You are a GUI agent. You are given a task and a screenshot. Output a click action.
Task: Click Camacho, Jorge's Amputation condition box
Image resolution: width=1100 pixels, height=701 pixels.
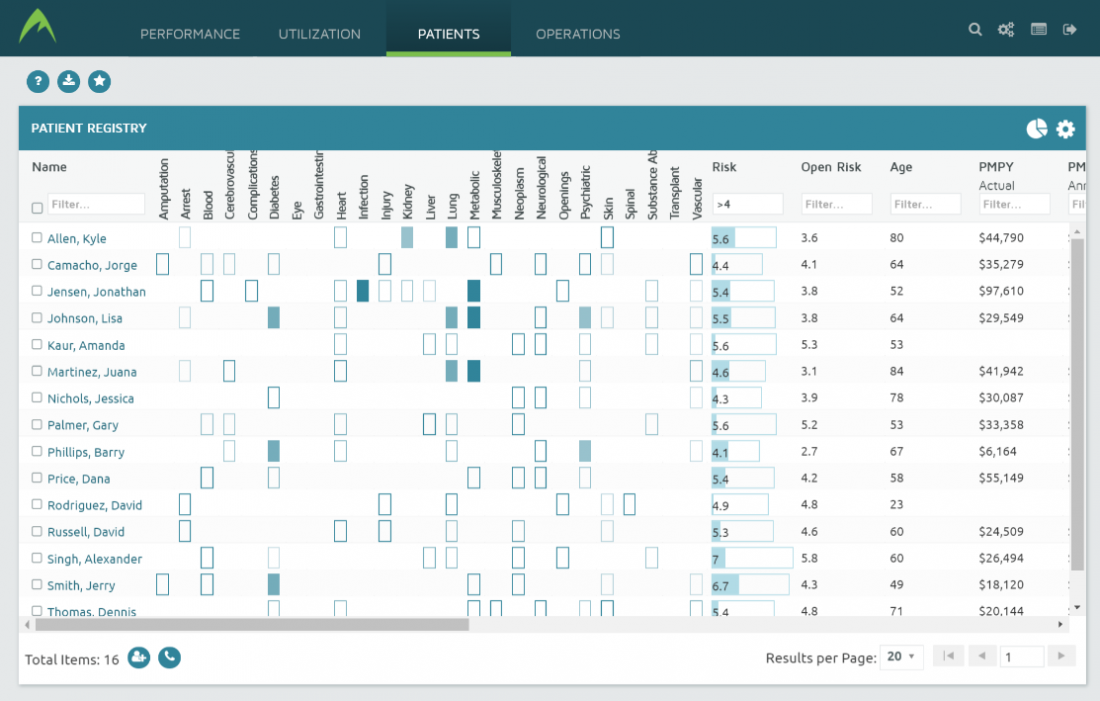tap(162, 265)
